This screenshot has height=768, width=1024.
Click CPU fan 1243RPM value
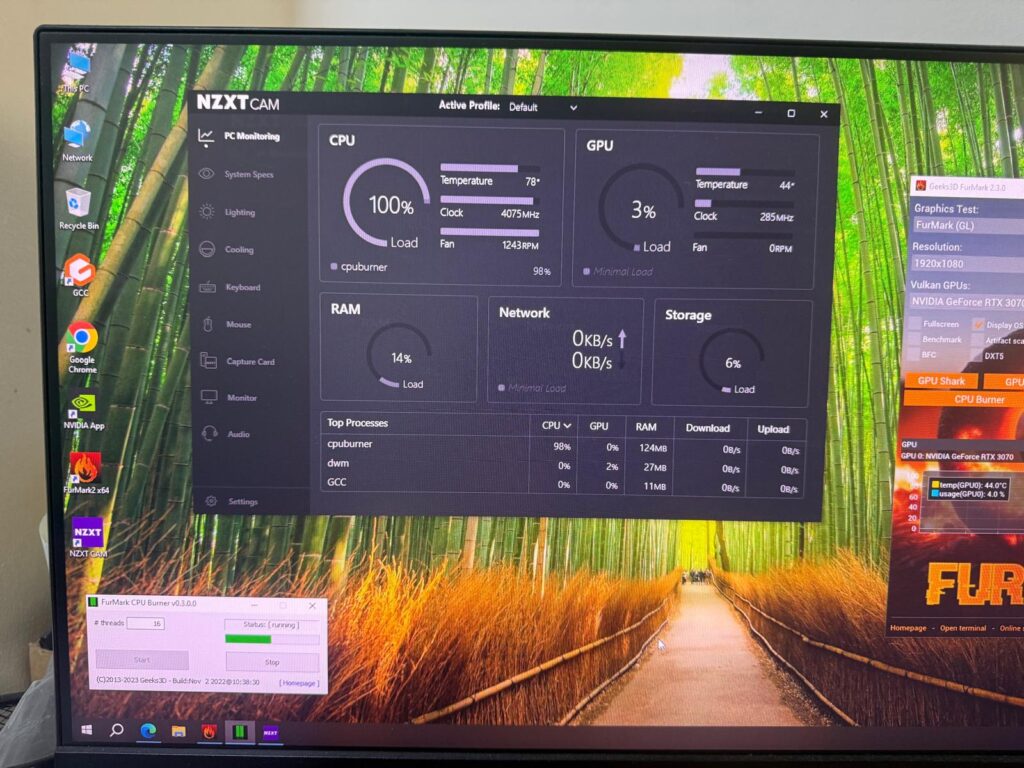pyautogui.click(x=520, y=245)
